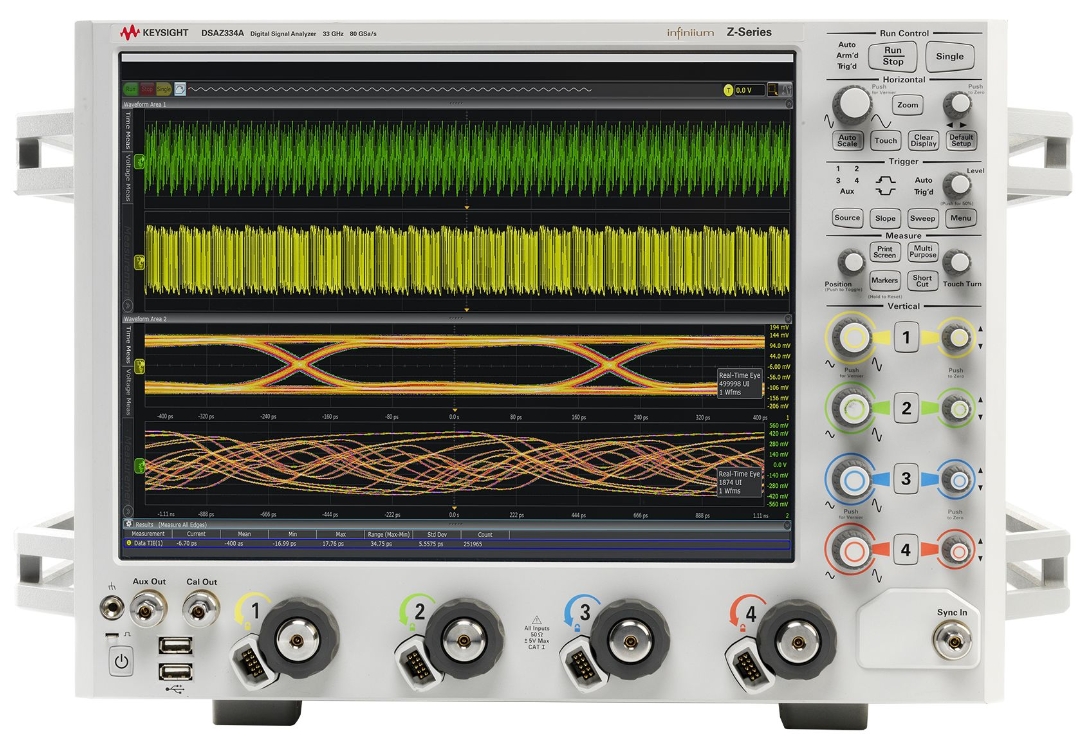Image resolution: width=1083 pixels, height=743 pixels.
Task: Click the channel 1 source icon beside green waveform
Action: (x=141, y=161)
